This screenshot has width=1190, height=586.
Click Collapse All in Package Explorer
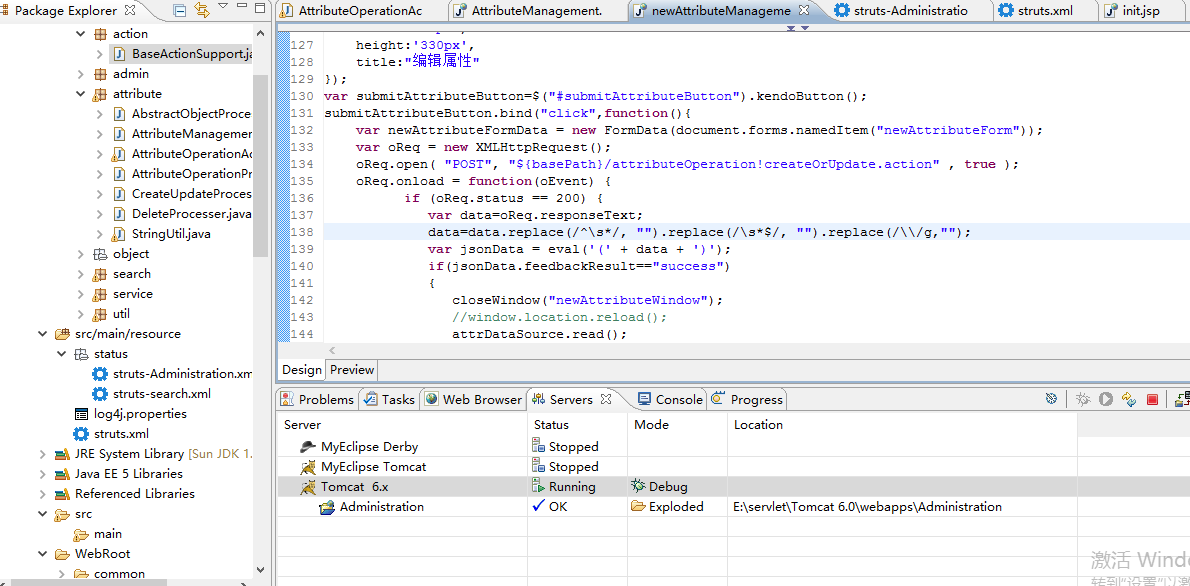pyautogui.click(x=180, y=11)
